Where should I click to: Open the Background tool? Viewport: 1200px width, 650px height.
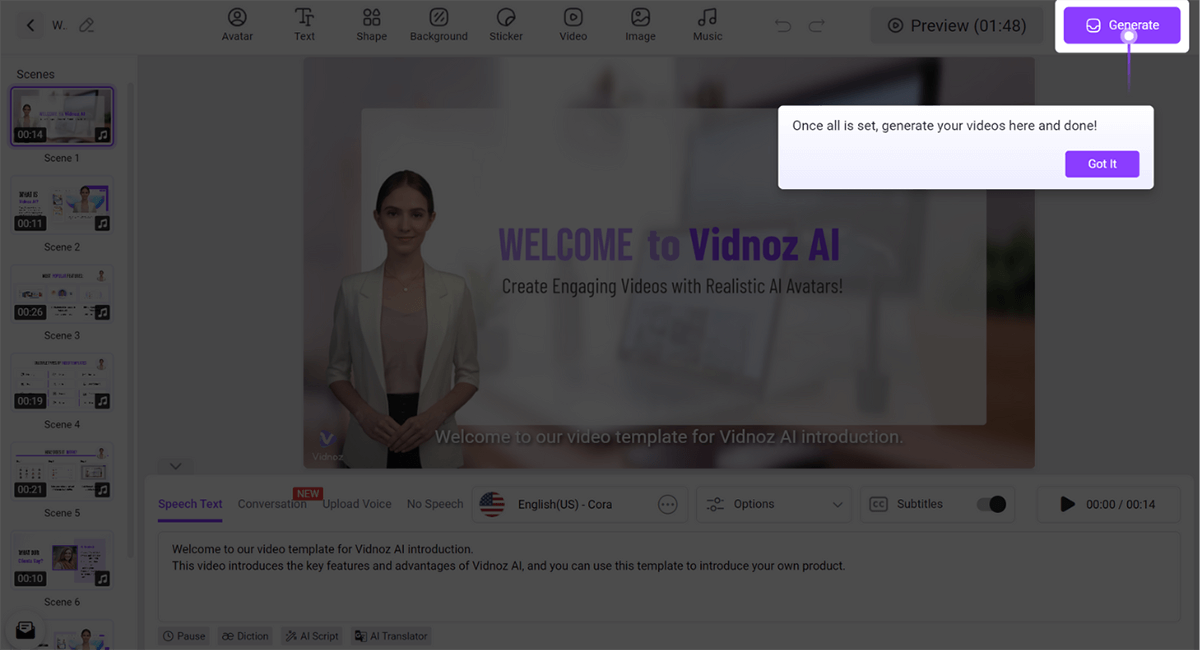[x=438, y=25]
